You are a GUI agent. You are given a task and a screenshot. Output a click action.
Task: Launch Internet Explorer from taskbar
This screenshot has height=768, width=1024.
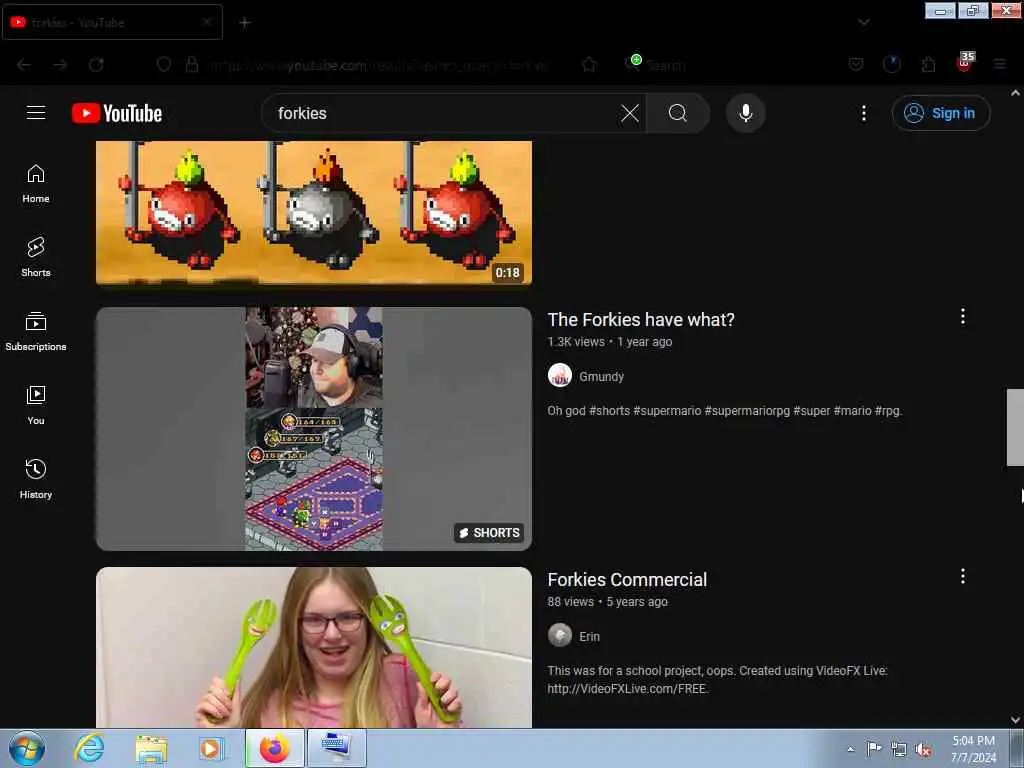coord(89,748)
